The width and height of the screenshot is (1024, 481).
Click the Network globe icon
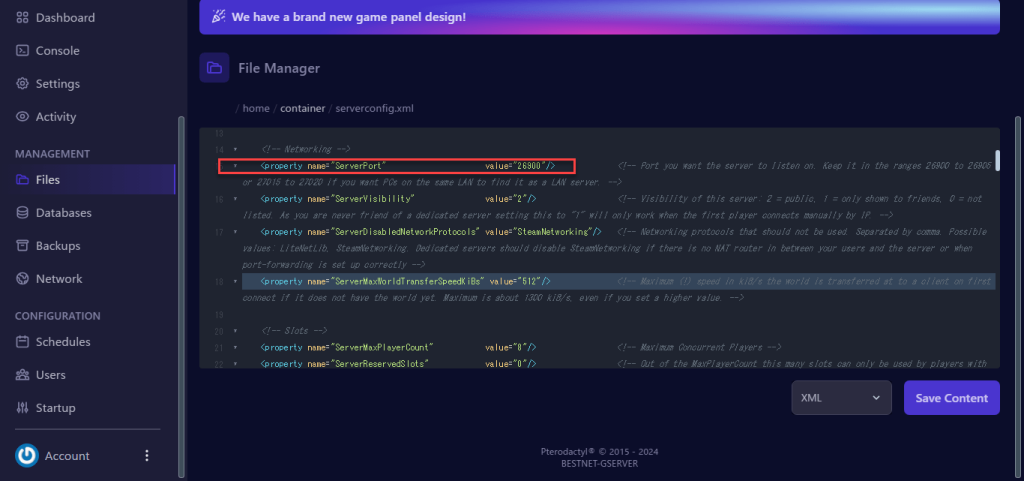pyautogui.click(x=22, y=279)
